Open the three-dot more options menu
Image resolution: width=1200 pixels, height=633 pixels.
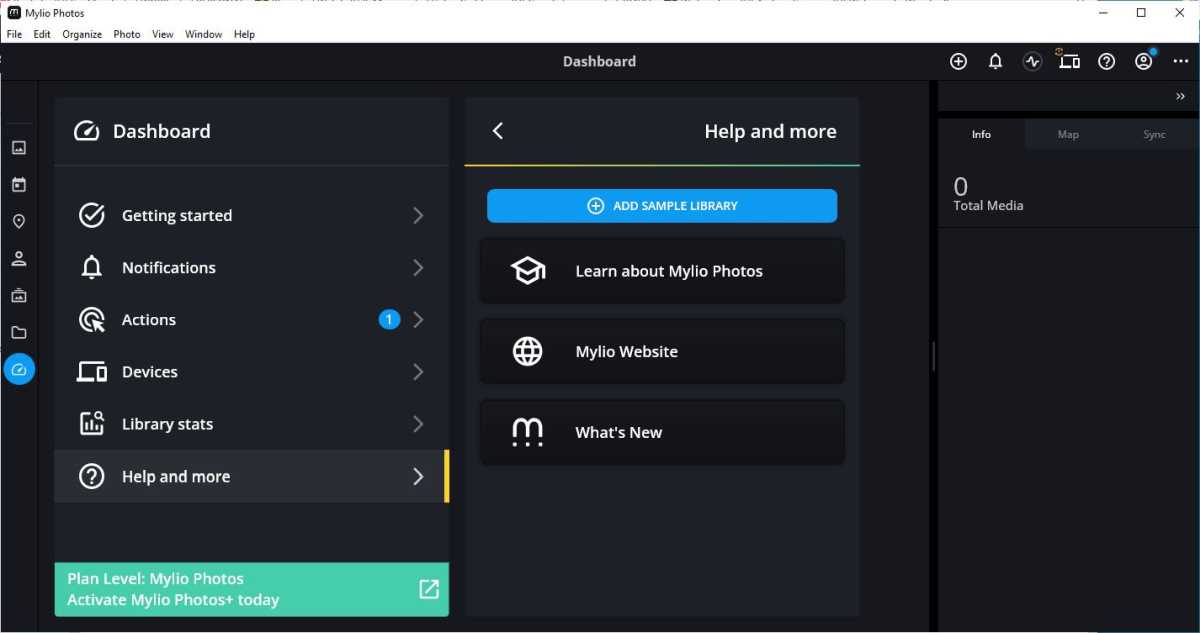1180,61
